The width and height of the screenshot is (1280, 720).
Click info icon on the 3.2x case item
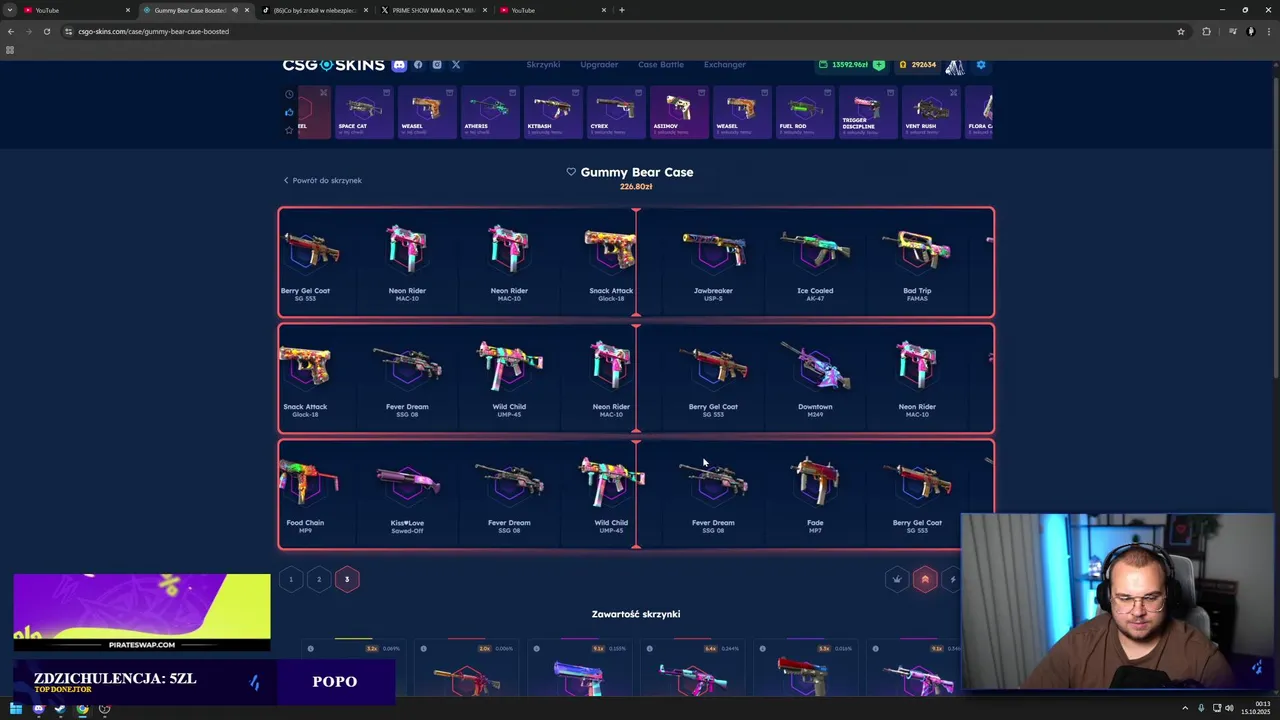coord(311,649)
